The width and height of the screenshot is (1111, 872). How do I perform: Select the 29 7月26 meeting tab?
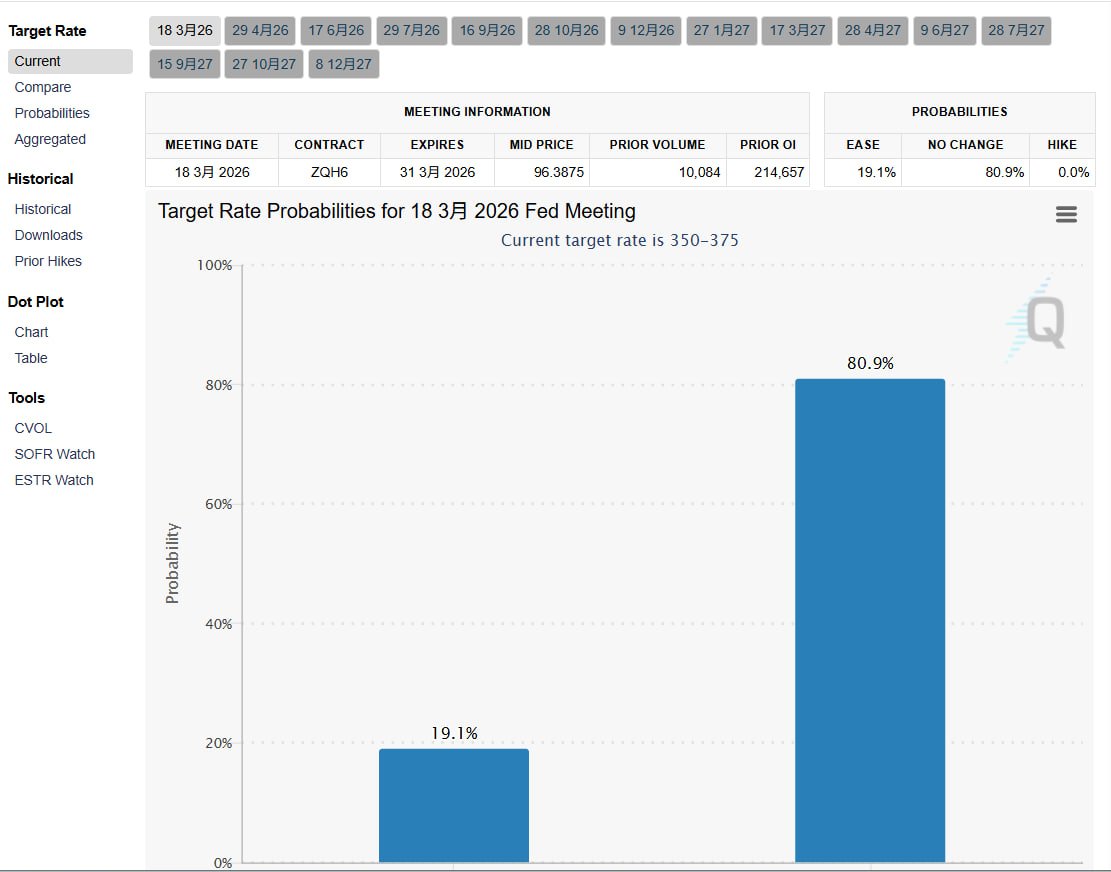[412, 30]
